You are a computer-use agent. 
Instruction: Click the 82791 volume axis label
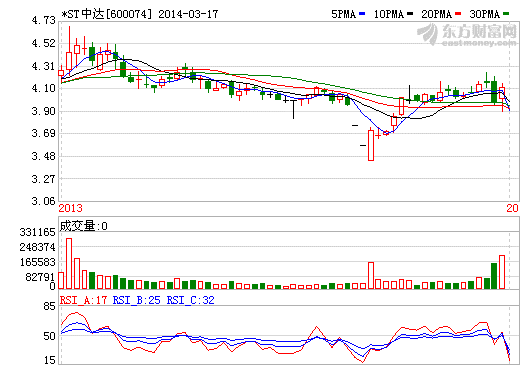pyautogui.click(x=40, y=277)
